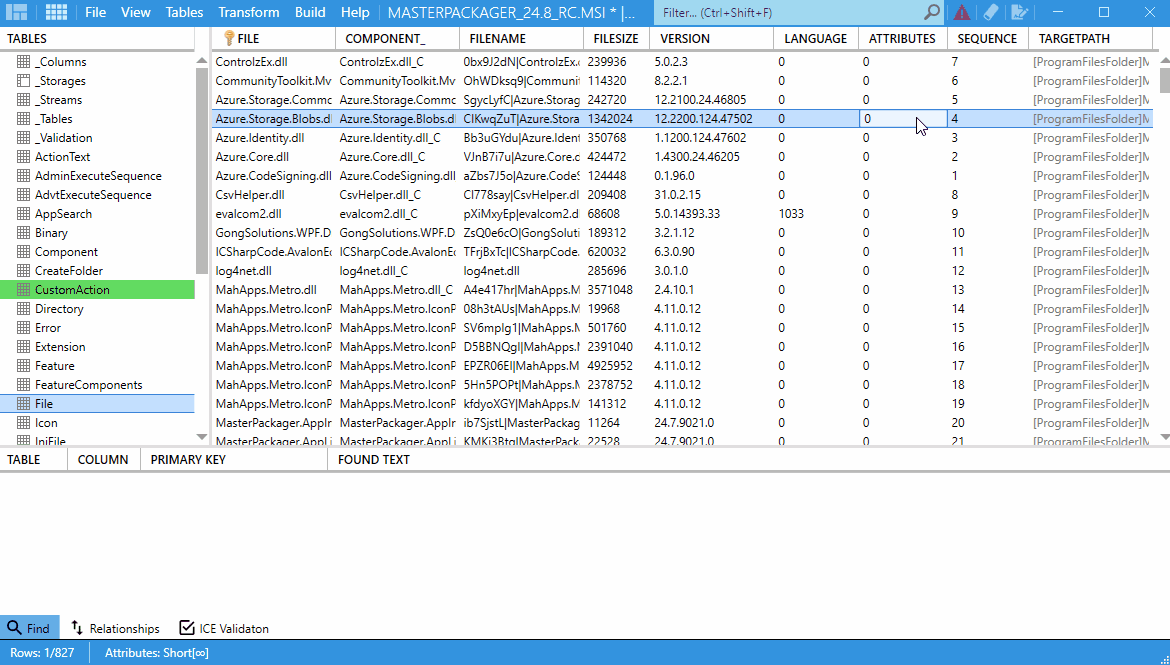Click the PRIMARY KEY column header

(234, 460)
